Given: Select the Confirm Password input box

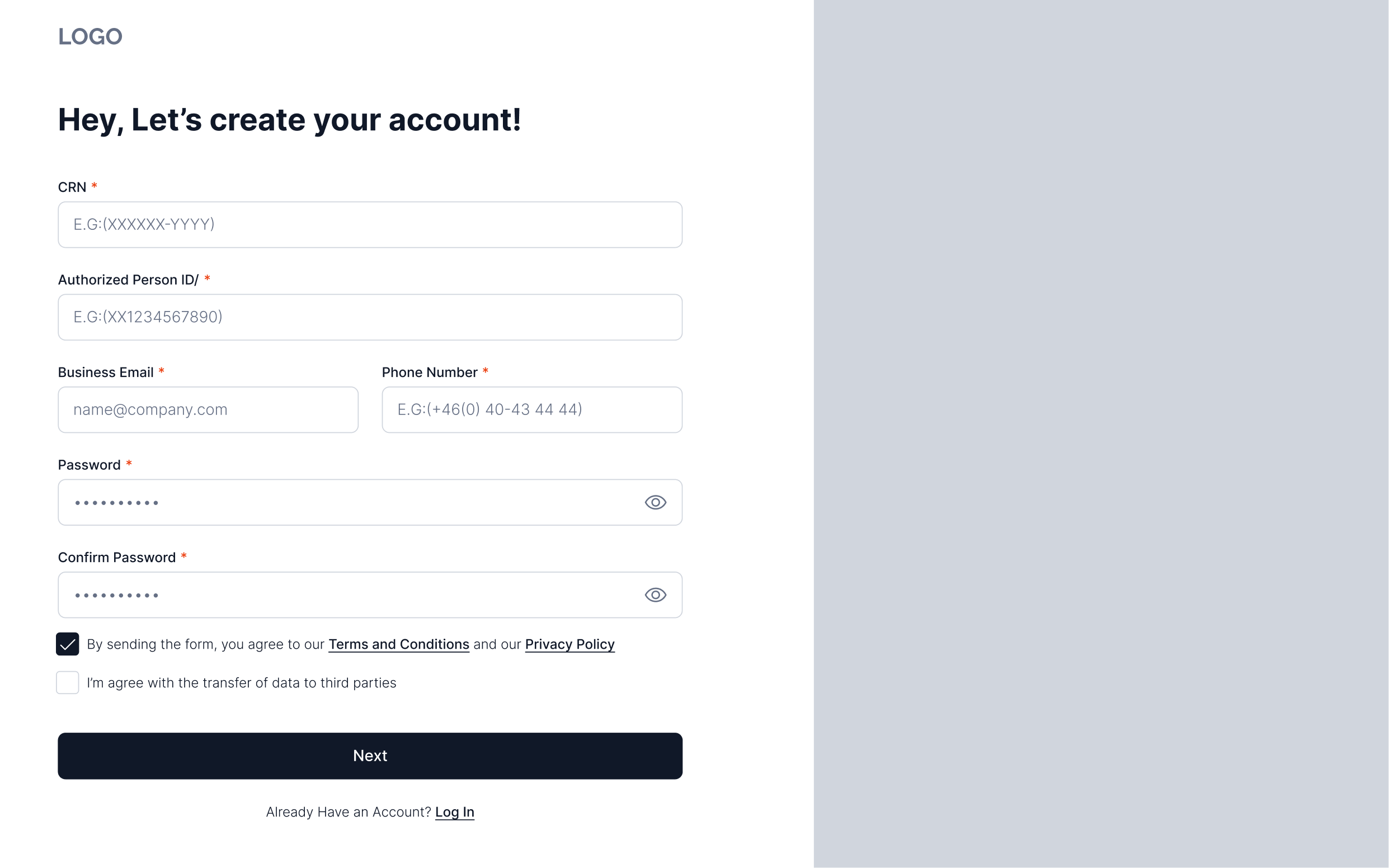Looking at the screenshot, I should tap(345, 595).
